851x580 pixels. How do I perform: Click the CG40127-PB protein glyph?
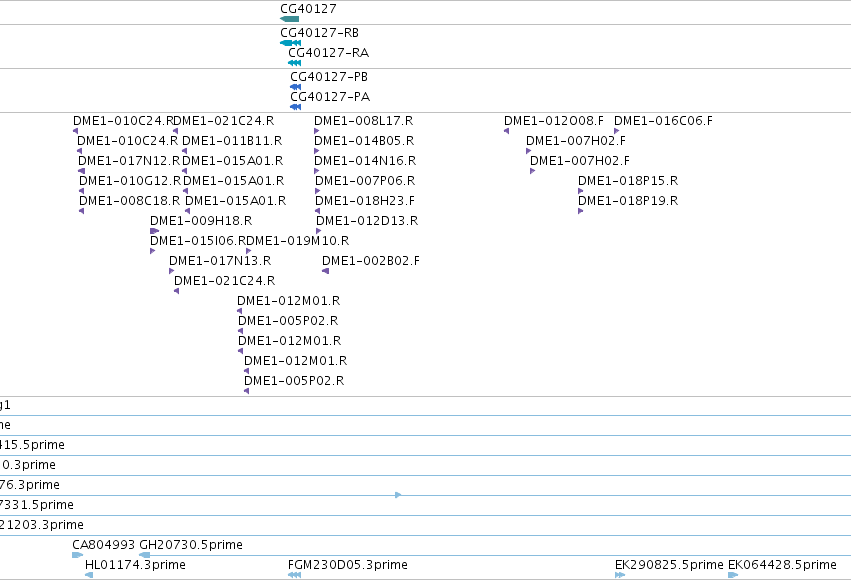tap(295, 87)
